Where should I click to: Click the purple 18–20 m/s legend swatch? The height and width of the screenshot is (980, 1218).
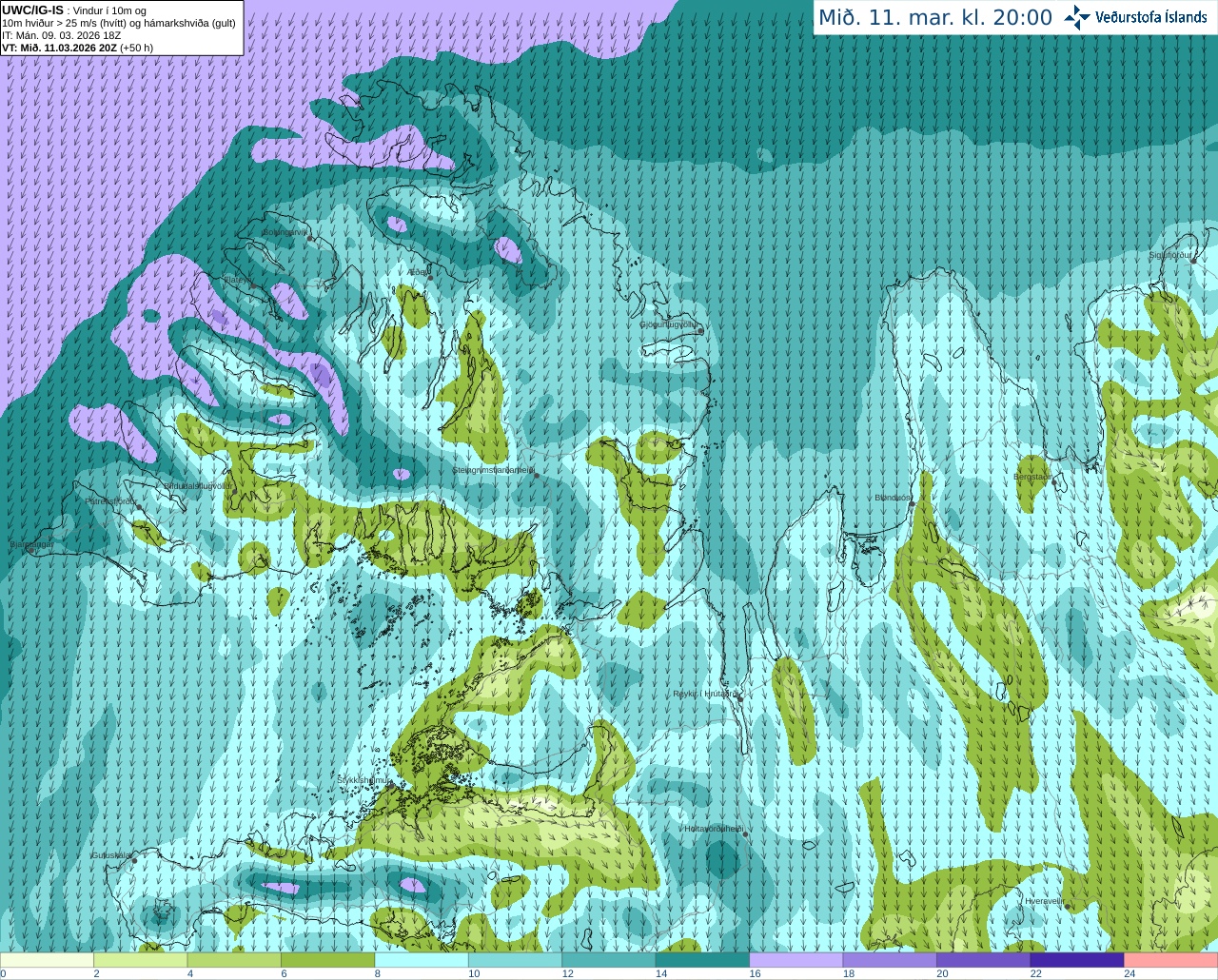890,960
